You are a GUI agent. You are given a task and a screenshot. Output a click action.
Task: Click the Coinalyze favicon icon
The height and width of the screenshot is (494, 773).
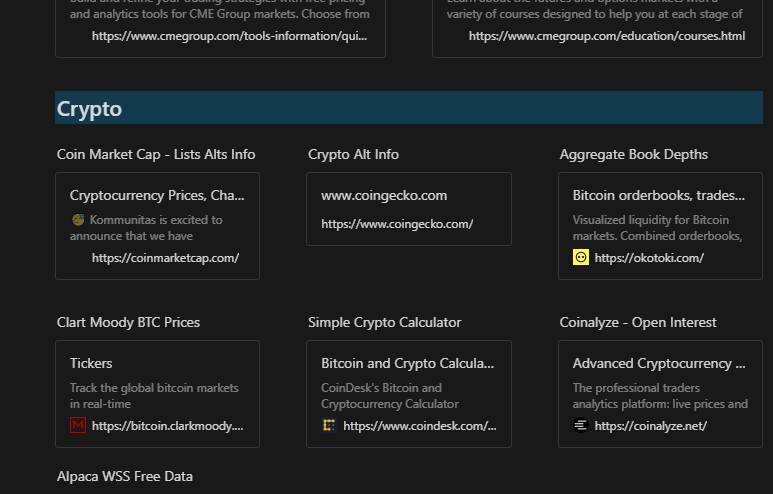pyautogui.click(x=581, y=425)
